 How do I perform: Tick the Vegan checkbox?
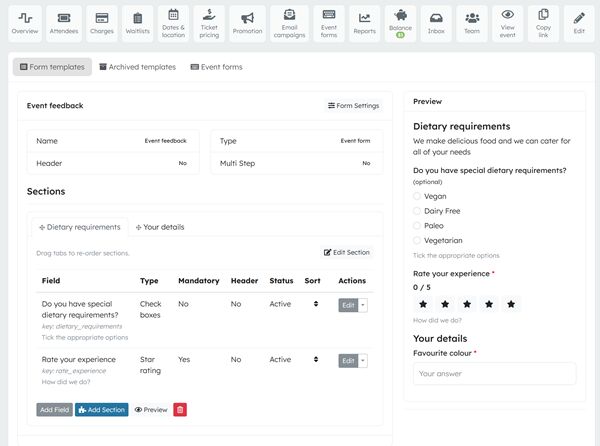417,196
